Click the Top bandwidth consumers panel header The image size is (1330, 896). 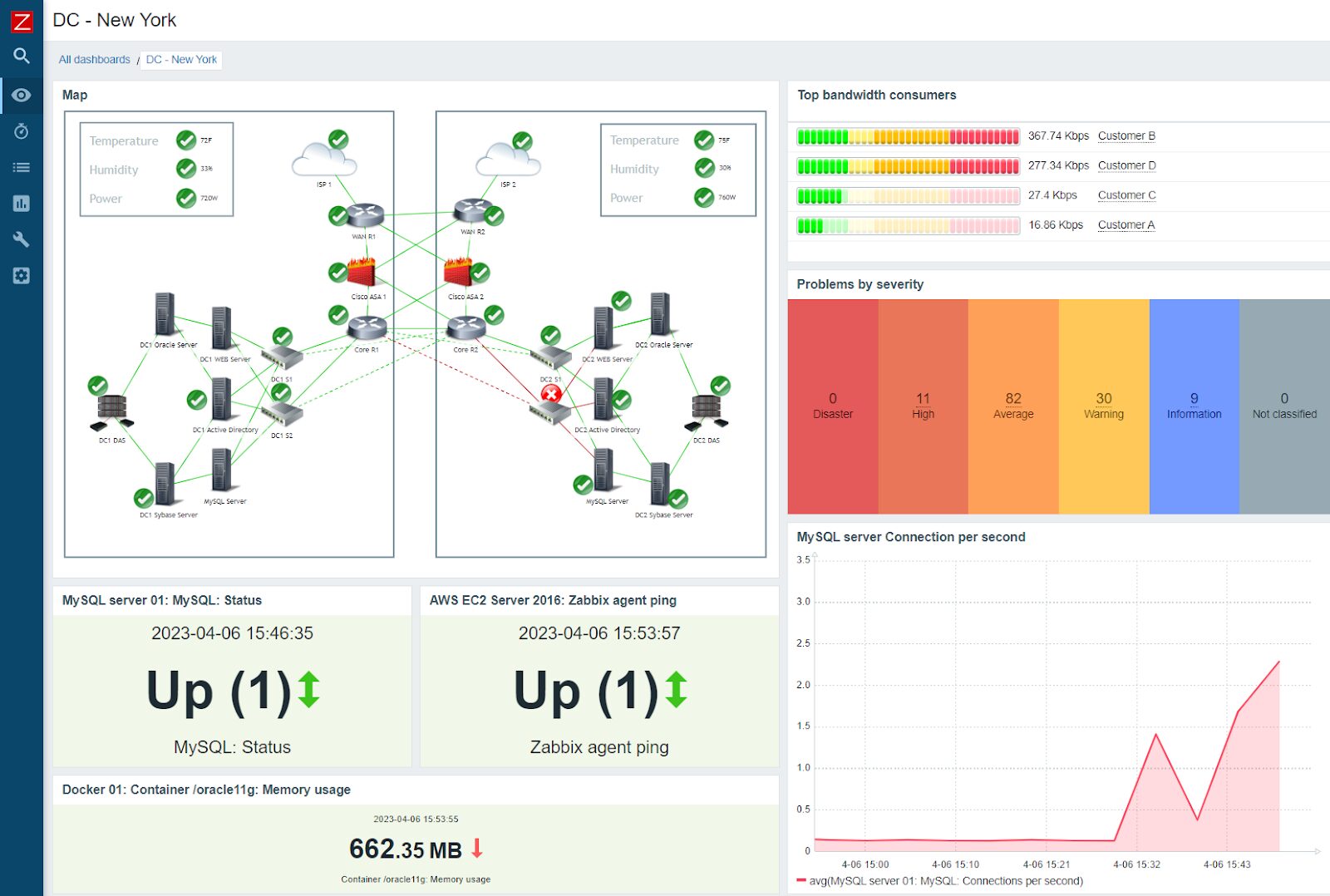(x=876, y=95)
